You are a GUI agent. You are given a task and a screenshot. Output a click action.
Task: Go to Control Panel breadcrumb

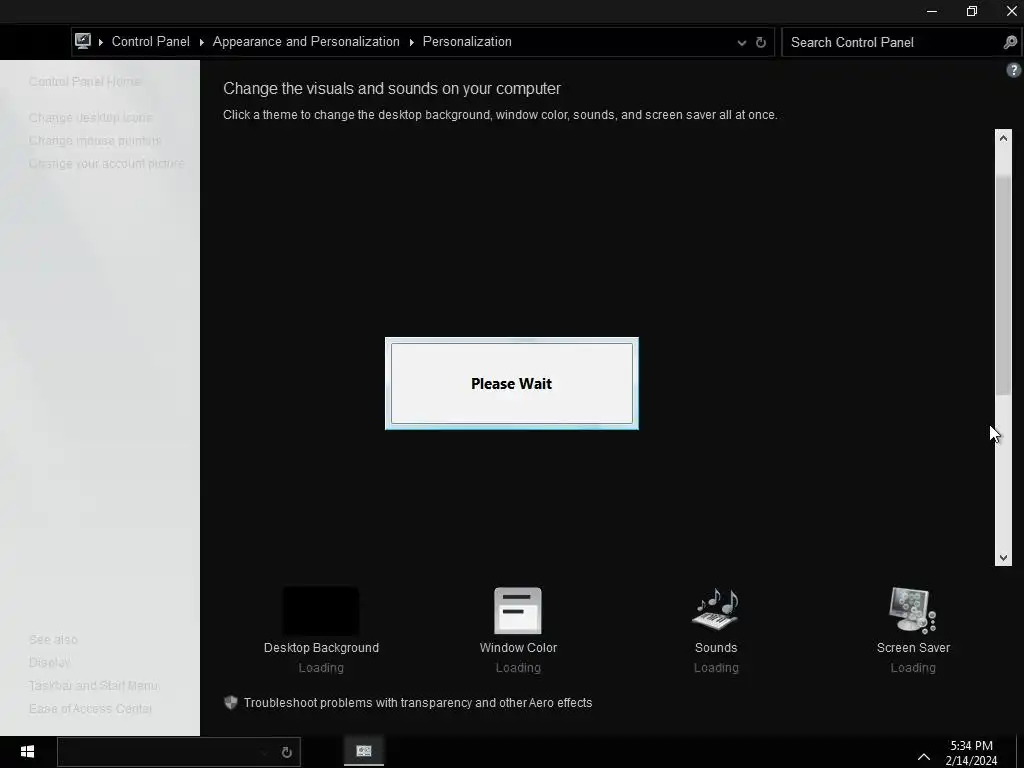pyautogui.click(x=150, y=41)
